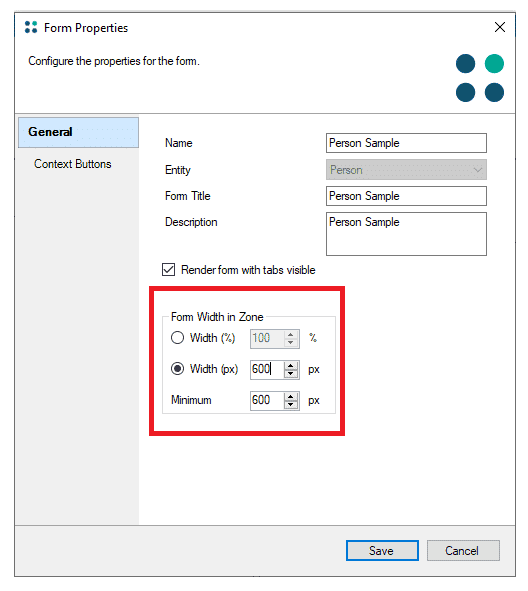The width and height of the screenshot is (528, 591).
Task: Click the 'Form Width in Zone' group label
Action: point(217,317)
